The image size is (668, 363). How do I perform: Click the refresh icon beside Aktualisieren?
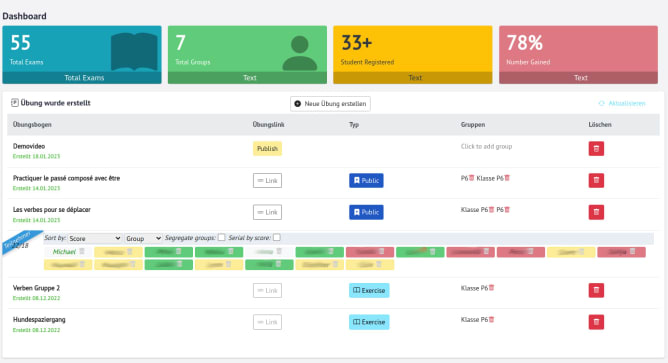tap(602, 104)
